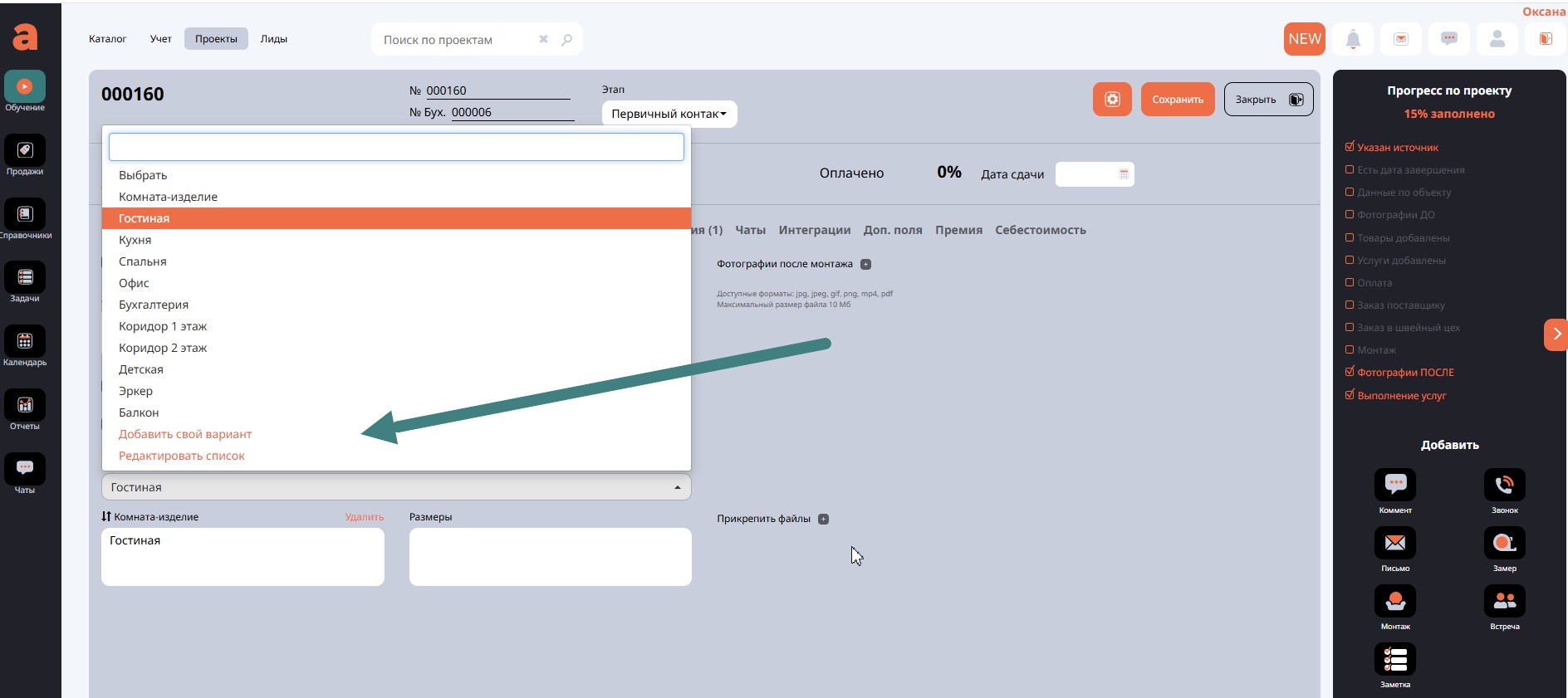
Task: Select Кухня from the dropdown list
Action: point(135,240)
